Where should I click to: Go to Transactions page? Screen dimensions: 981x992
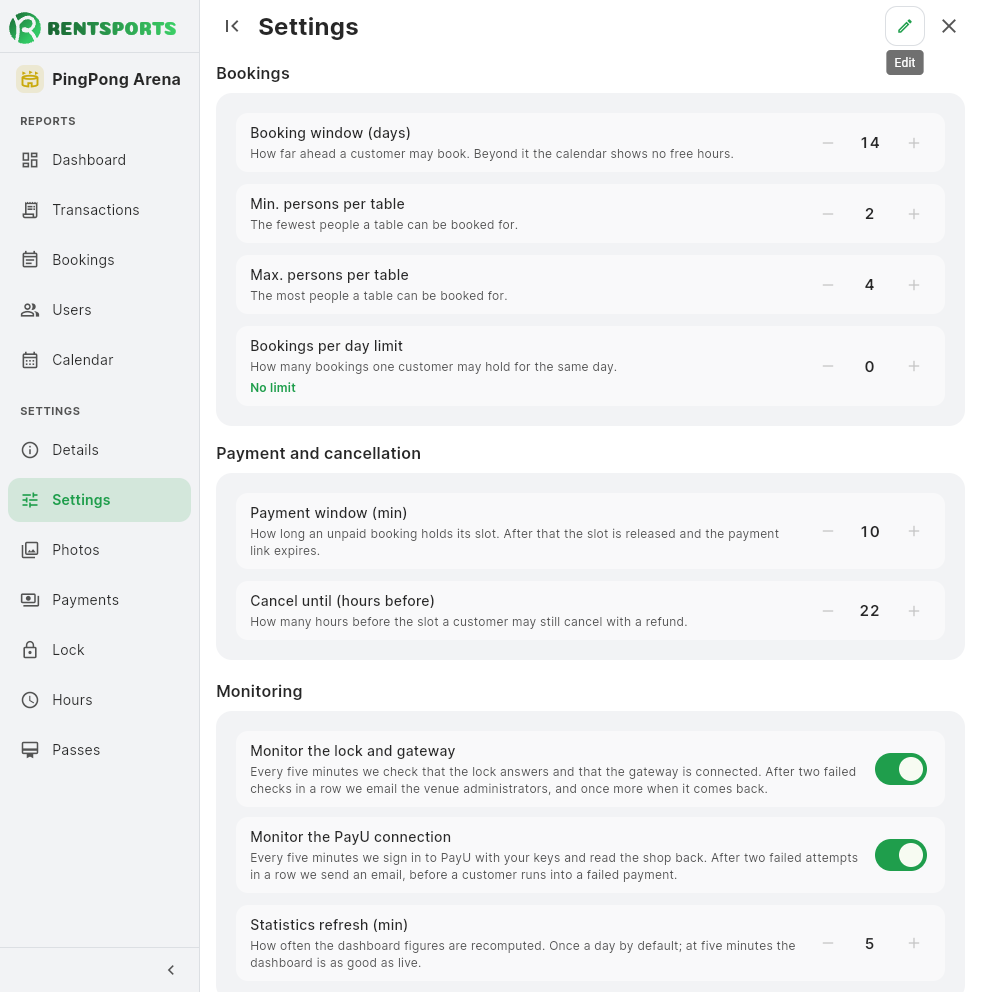(99, 210)
